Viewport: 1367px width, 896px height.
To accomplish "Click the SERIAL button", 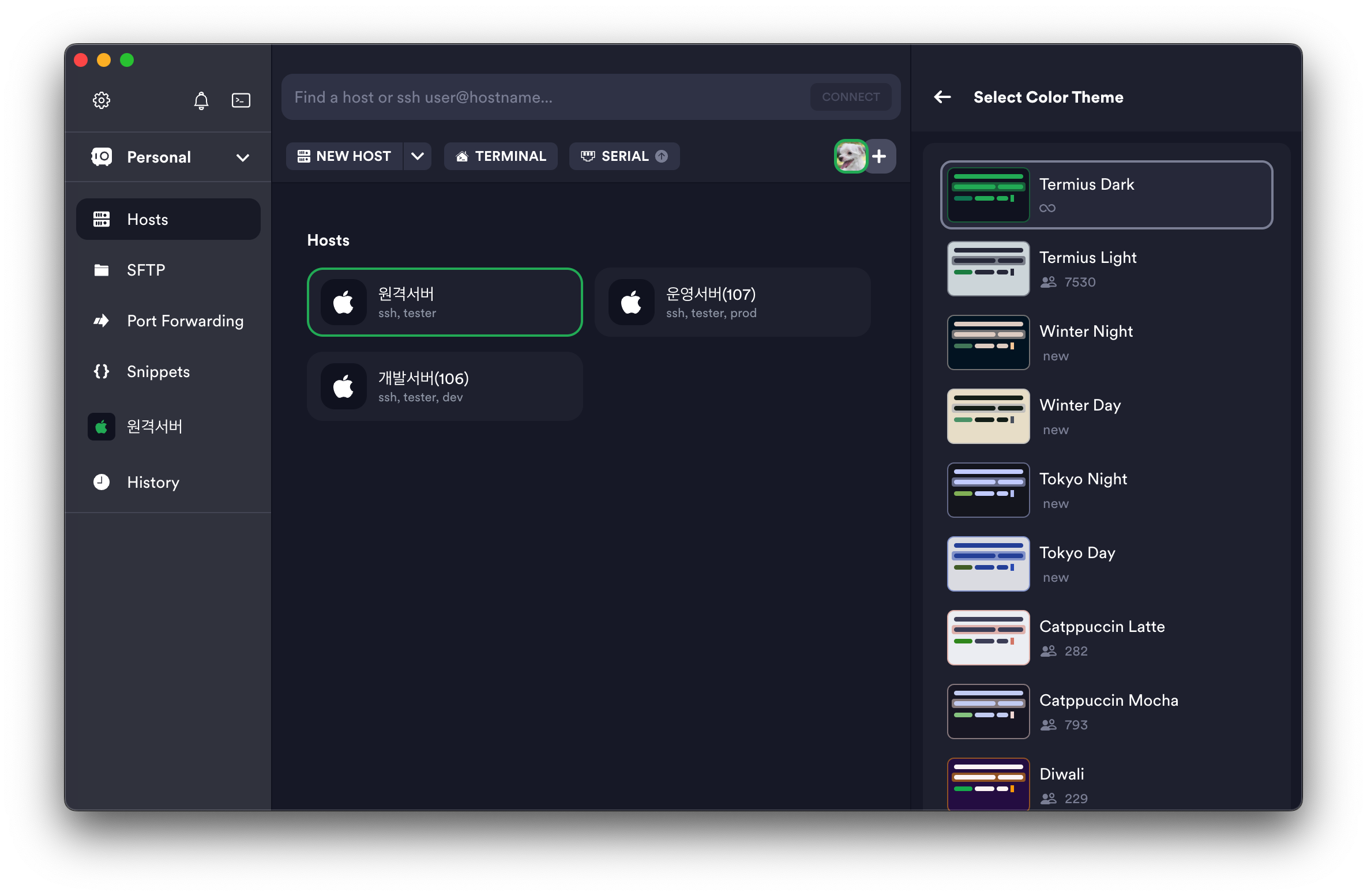I will pyautogui.click(x=624, y=156).
